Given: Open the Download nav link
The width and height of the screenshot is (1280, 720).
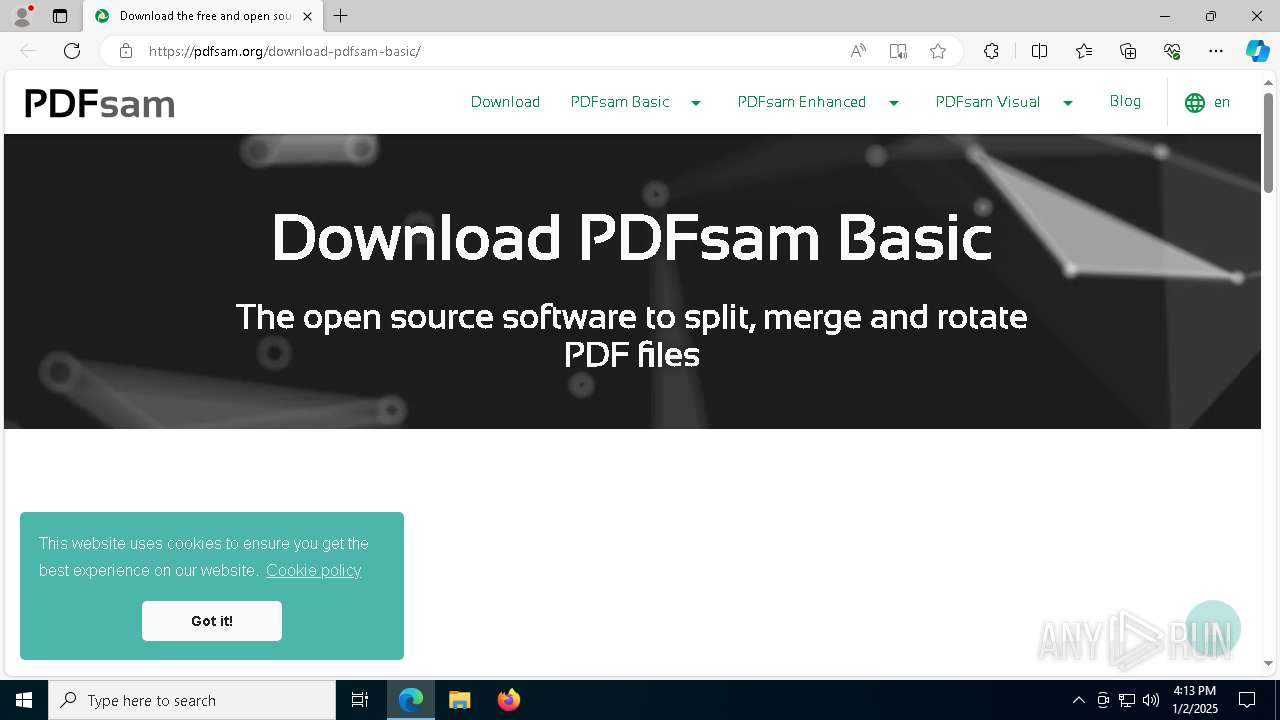Looking at the screenshot, I should coord(505,102).
